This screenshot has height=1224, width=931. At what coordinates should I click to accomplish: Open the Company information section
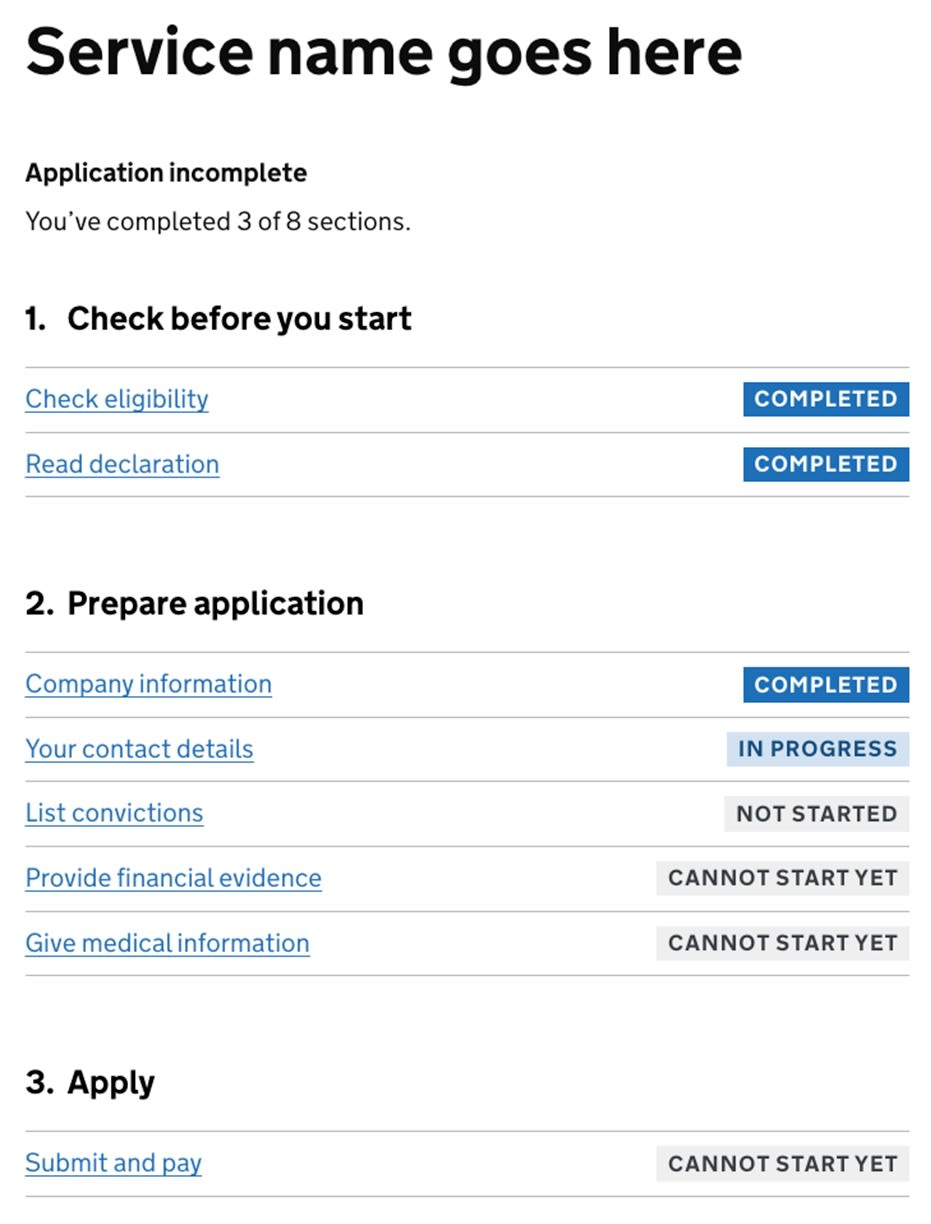point(148,685)
